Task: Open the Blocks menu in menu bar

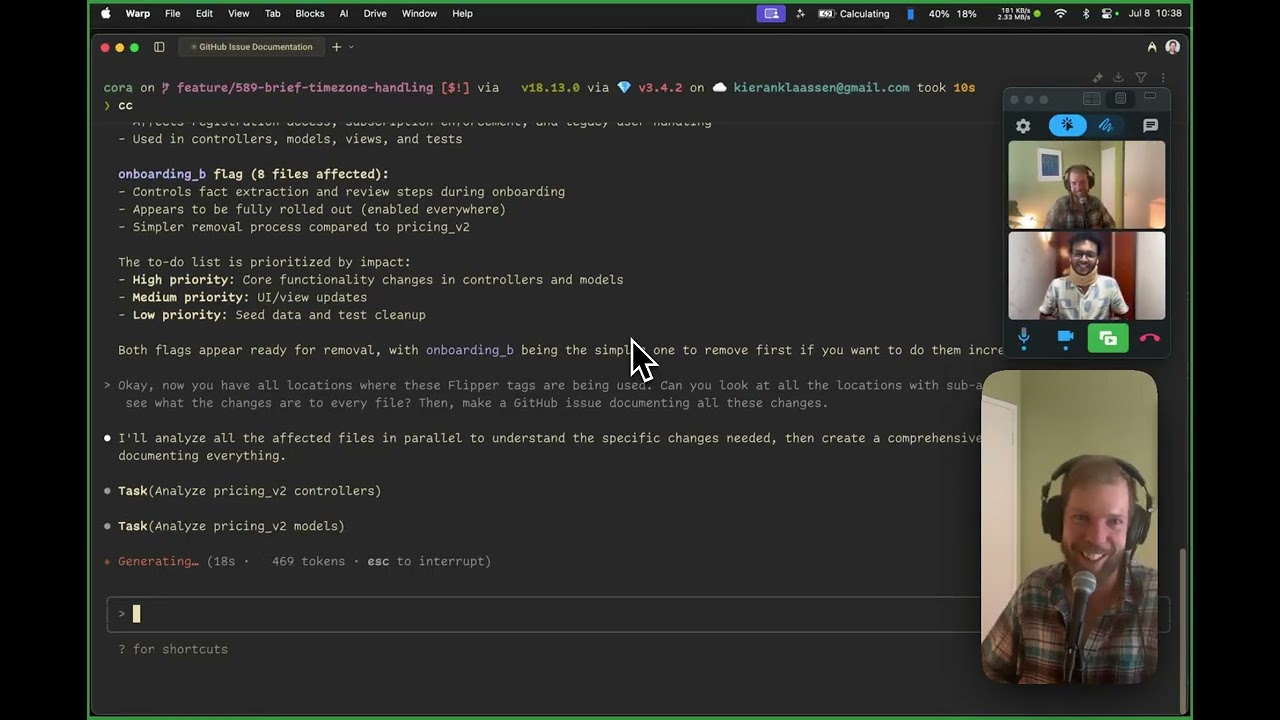Action: point(310,14)
